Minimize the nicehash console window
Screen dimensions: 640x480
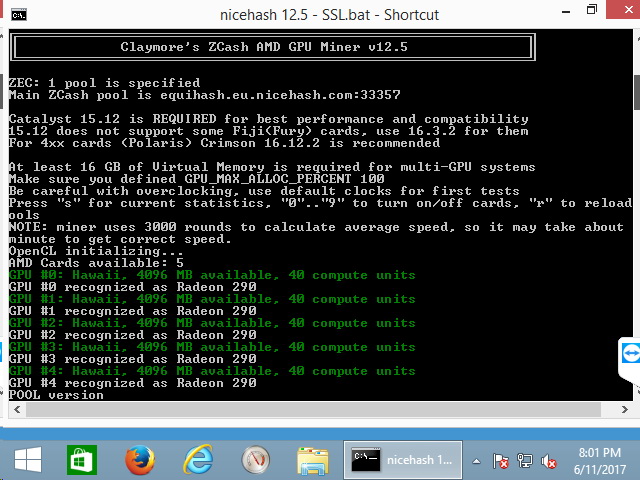pyautogui.click(x=566, y=12)
